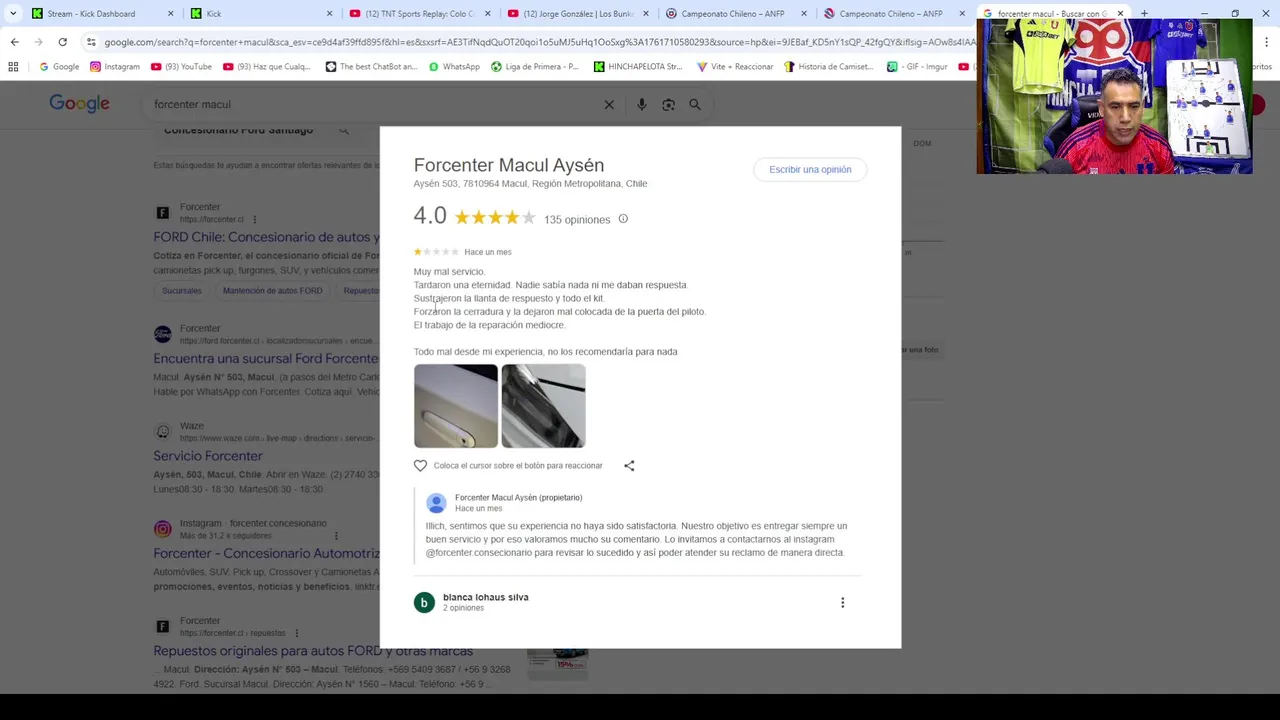Open three-dot menu beside forcenter.cl result
Screen dimensions: 1280x720
[254, 219]
